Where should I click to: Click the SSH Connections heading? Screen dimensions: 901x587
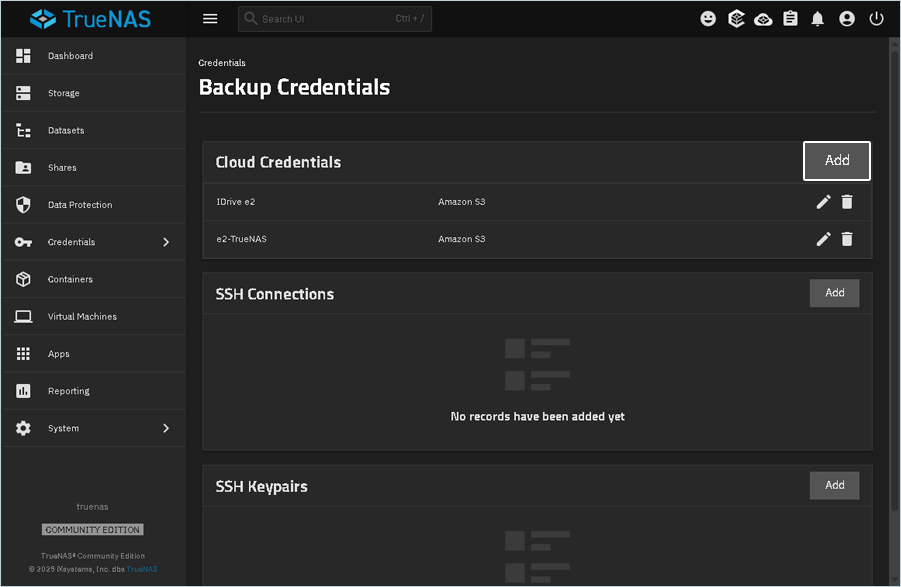[x=275, y=294]
